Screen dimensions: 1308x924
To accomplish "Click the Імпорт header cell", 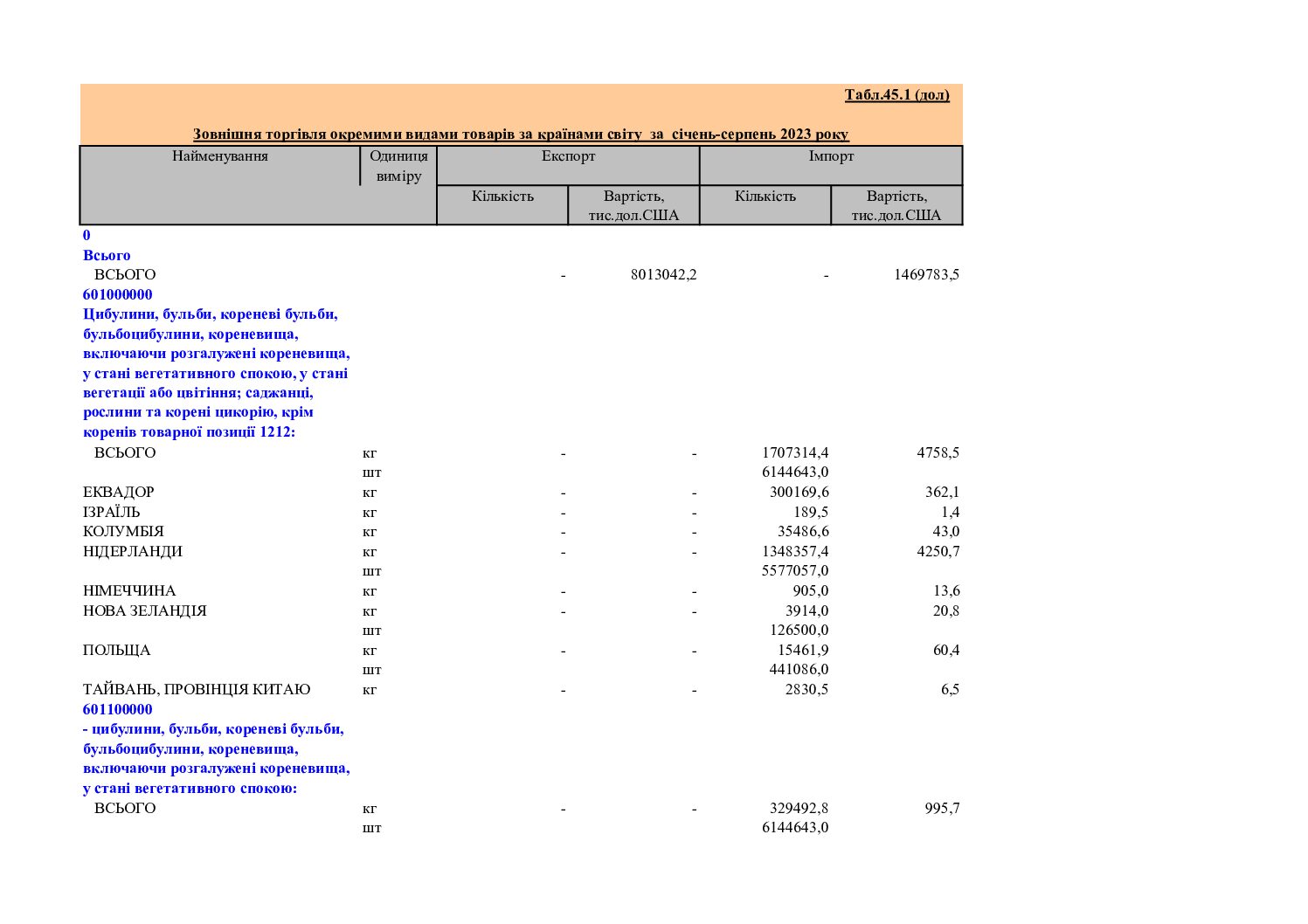I will pyautogui.click(x=831, y=156).
